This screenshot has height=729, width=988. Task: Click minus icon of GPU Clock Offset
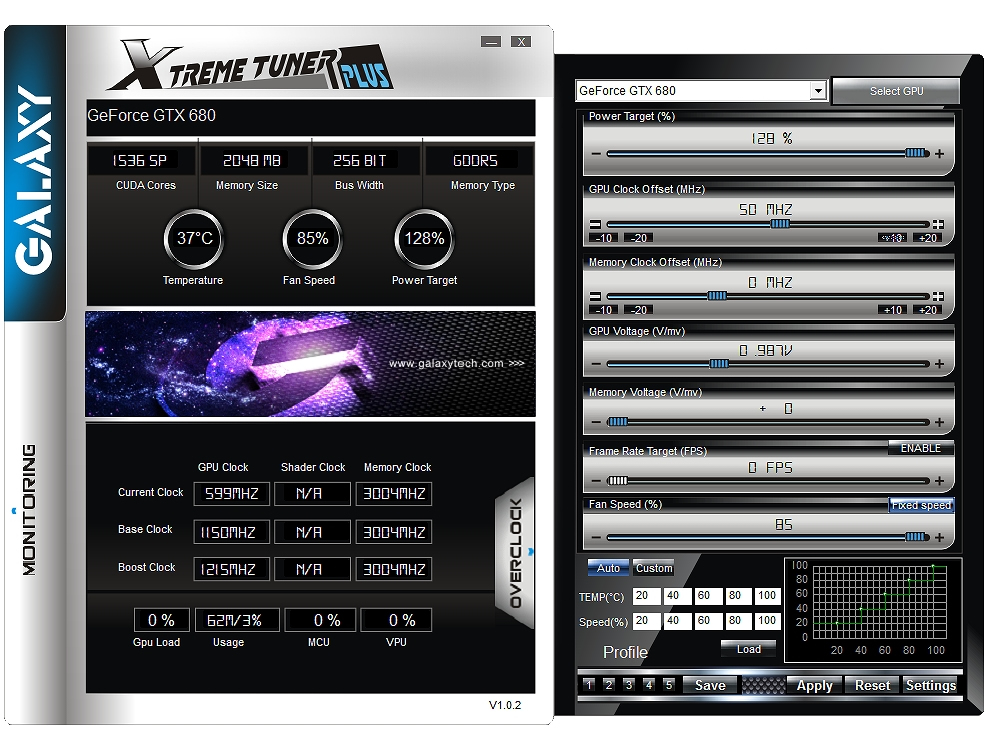click(595, 224)
